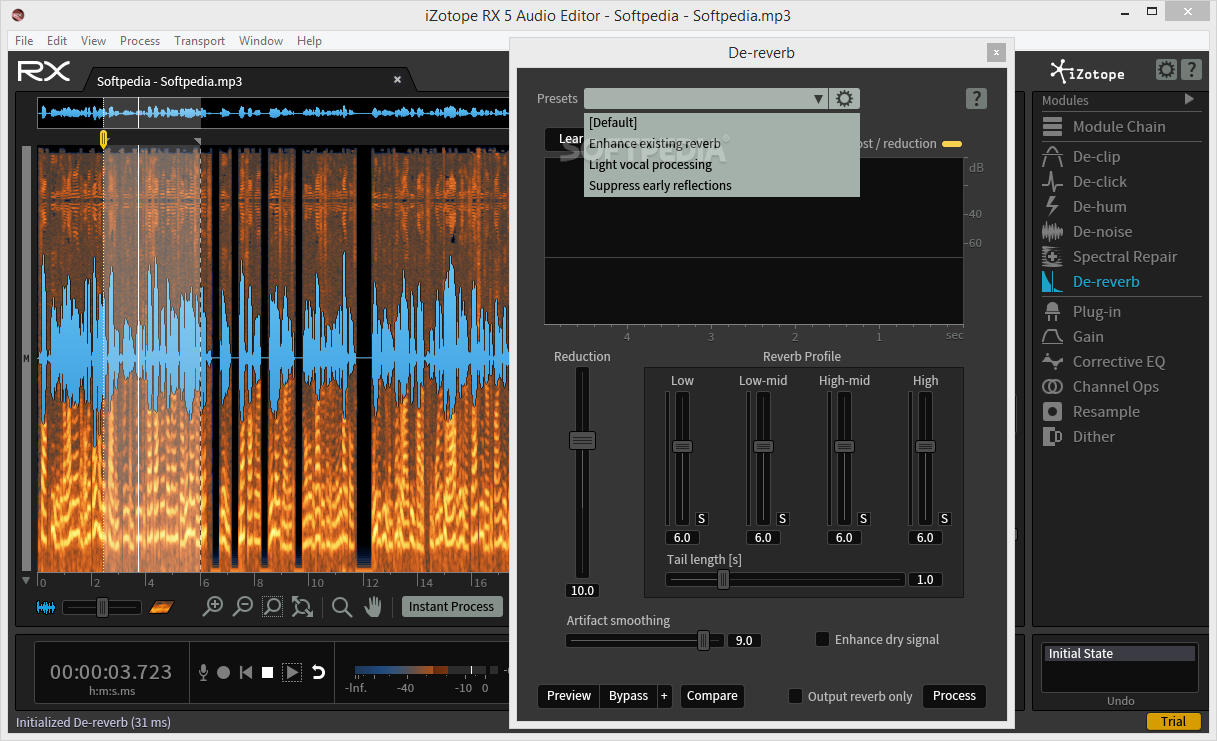Select the De-reverb module

(x=1091, y=282)
